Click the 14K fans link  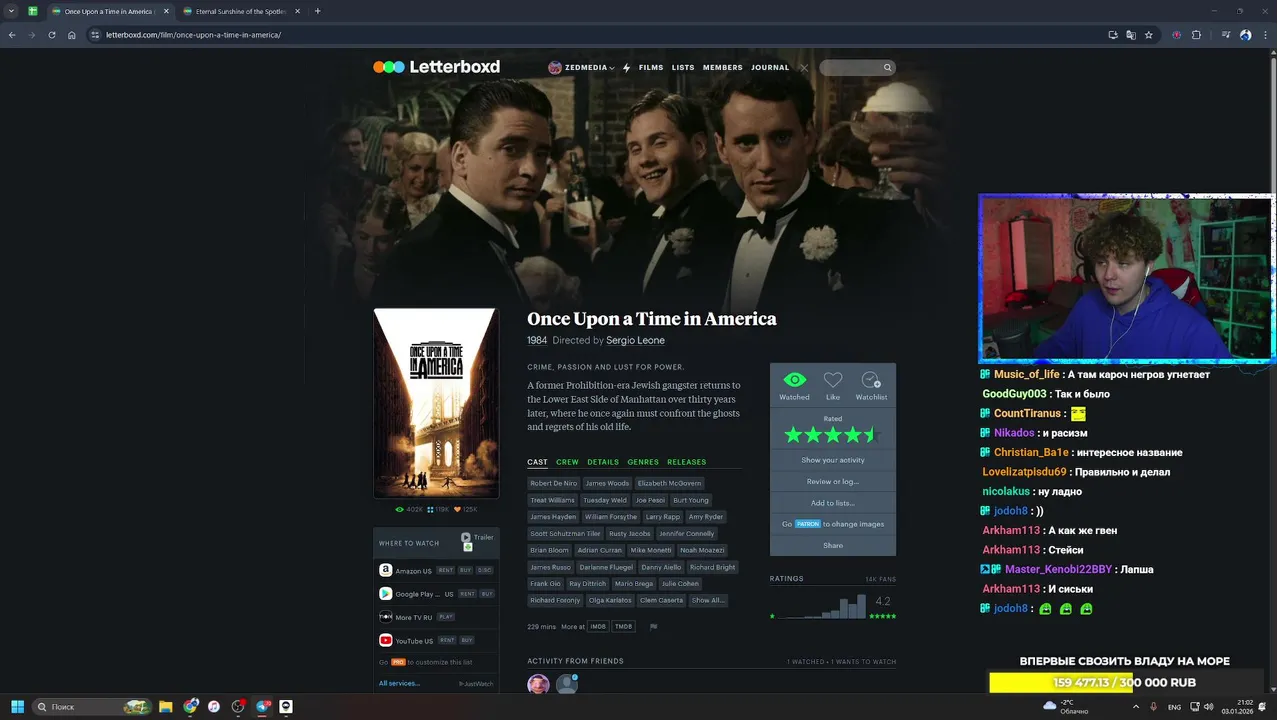click(880, 579)
